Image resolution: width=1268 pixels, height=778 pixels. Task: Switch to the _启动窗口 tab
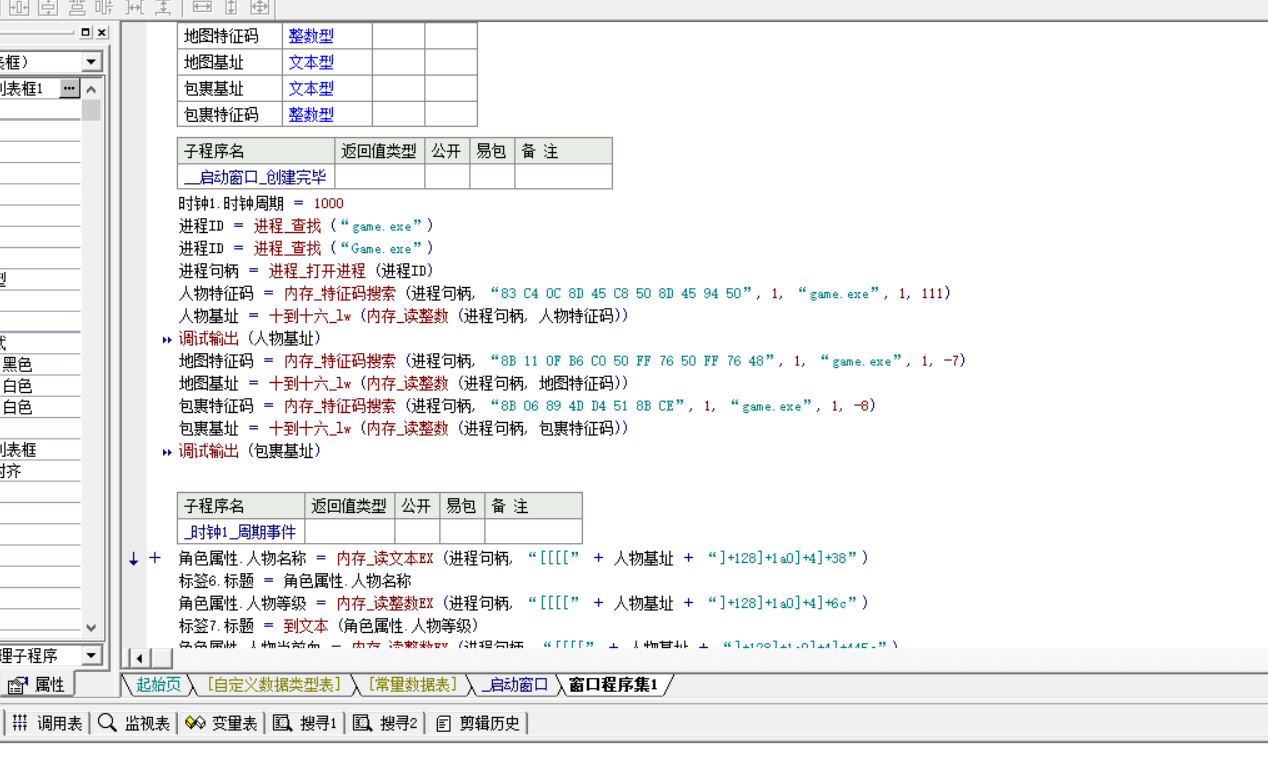[x=516, y=687]
